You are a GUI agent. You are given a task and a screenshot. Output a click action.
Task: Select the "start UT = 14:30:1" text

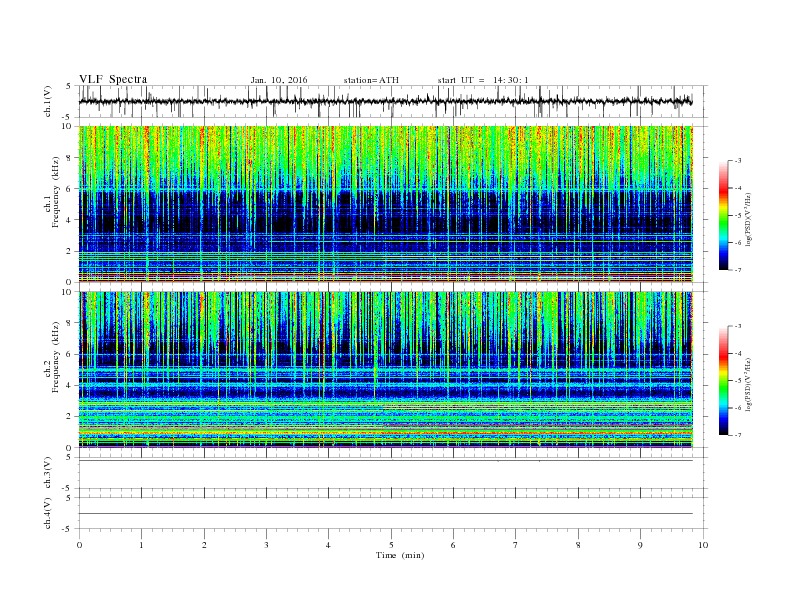tap(483, 80)
